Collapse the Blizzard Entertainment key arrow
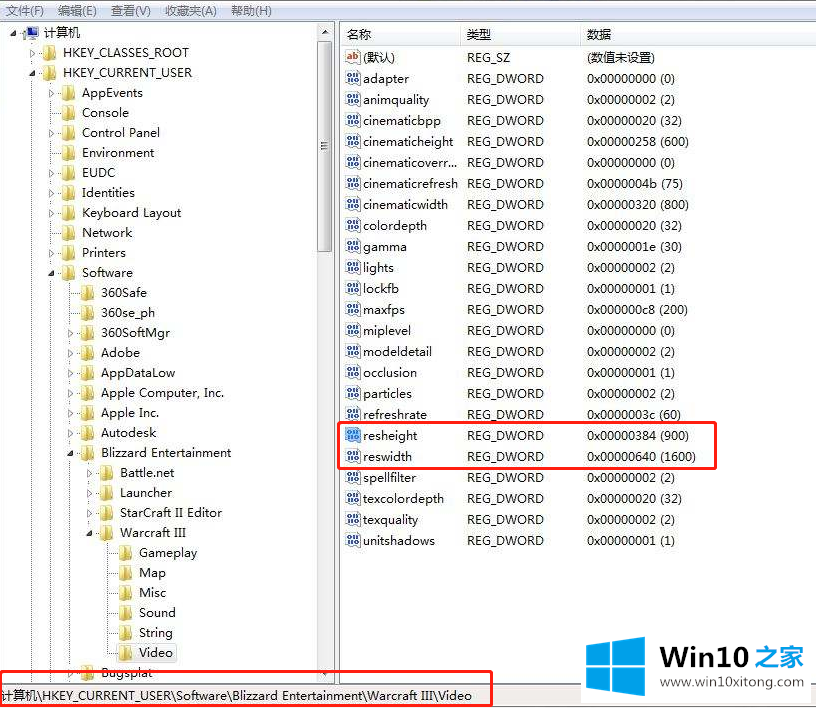816x708 pixels. 70,453
